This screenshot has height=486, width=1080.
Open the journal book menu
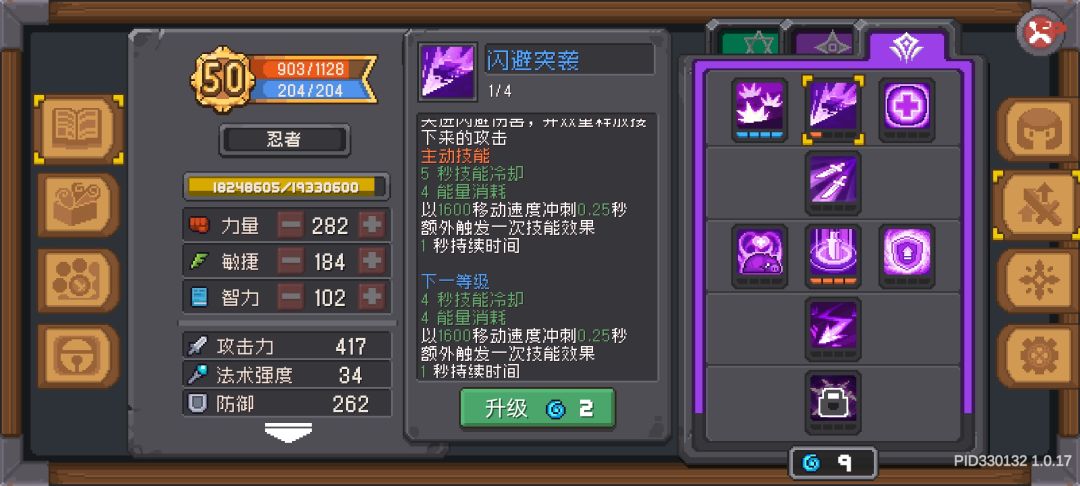[78, 129]
